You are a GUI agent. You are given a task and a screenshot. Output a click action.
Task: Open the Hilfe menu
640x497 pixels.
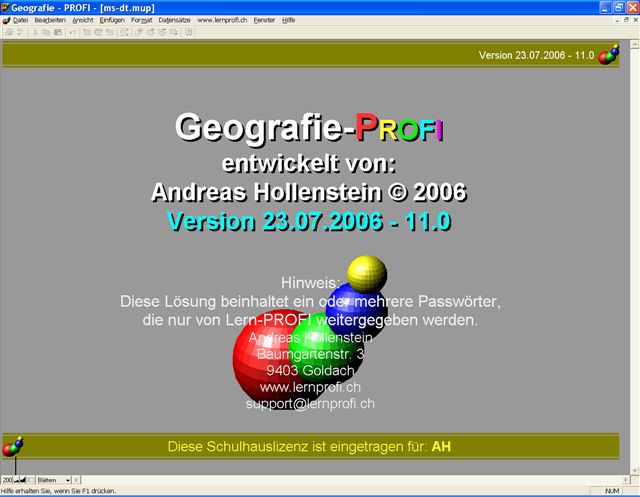click(289, 20)
